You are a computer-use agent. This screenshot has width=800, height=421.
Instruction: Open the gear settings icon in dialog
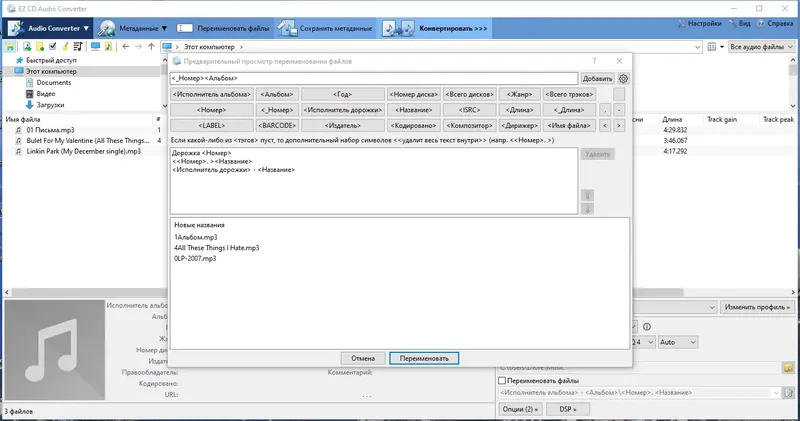tap(623, 79)
